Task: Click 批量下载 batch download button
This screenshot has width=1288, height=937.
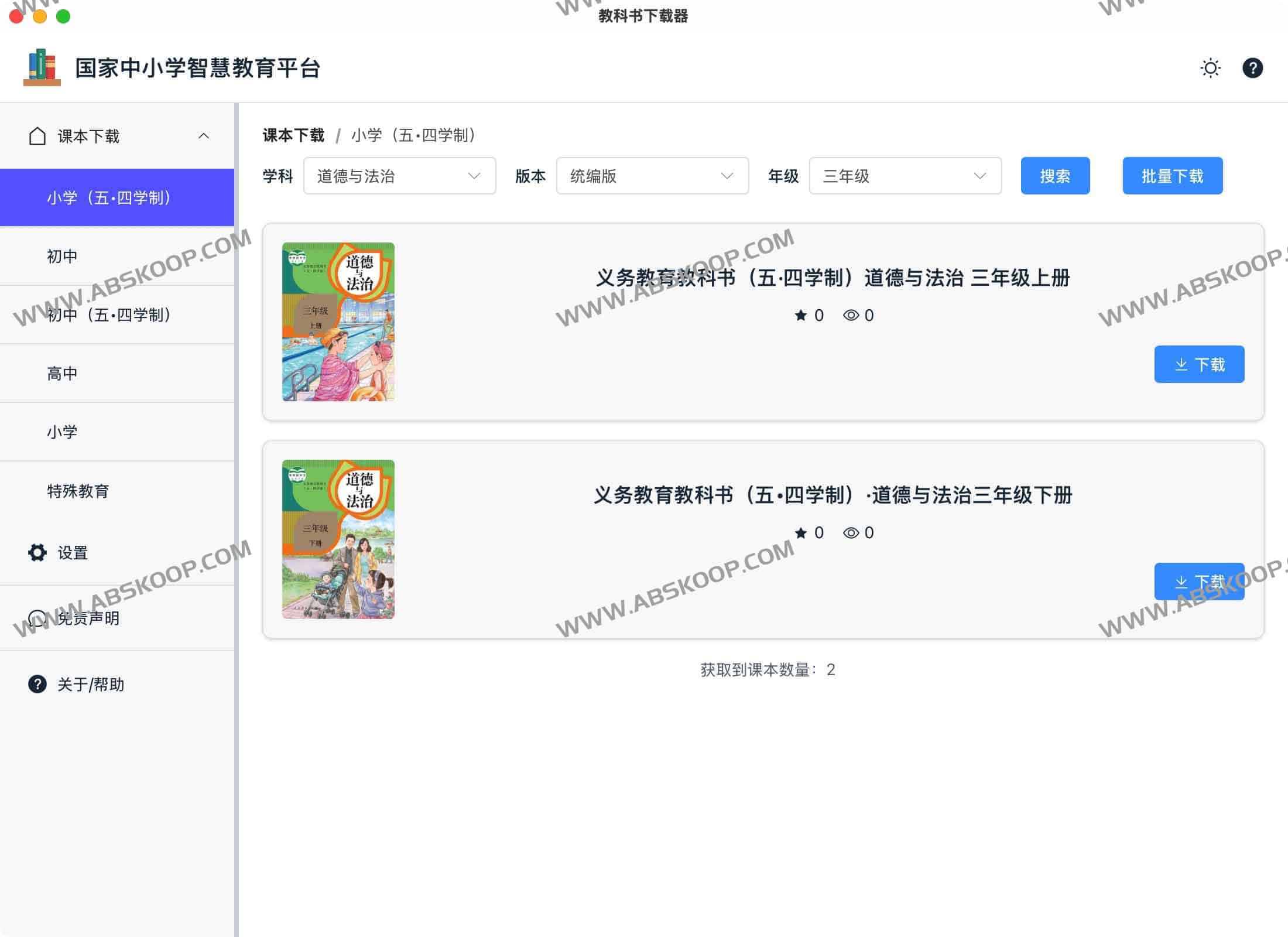Action: [1172, 175]
